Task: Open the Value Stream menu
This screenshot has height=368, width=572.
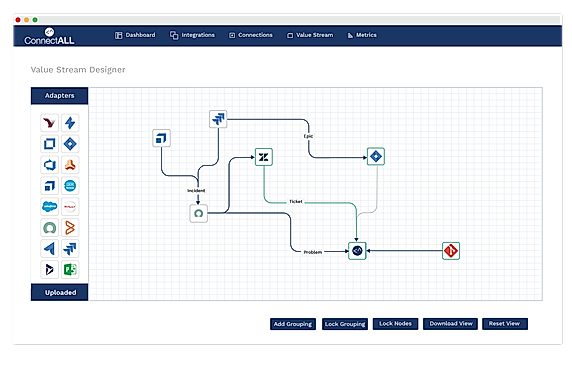Action: (310, 35)
